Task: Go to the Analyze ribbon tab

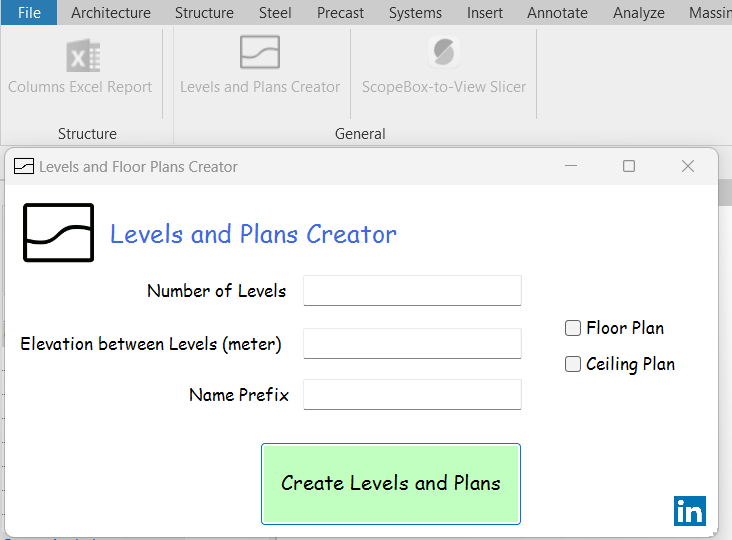Action: point(639,13)
